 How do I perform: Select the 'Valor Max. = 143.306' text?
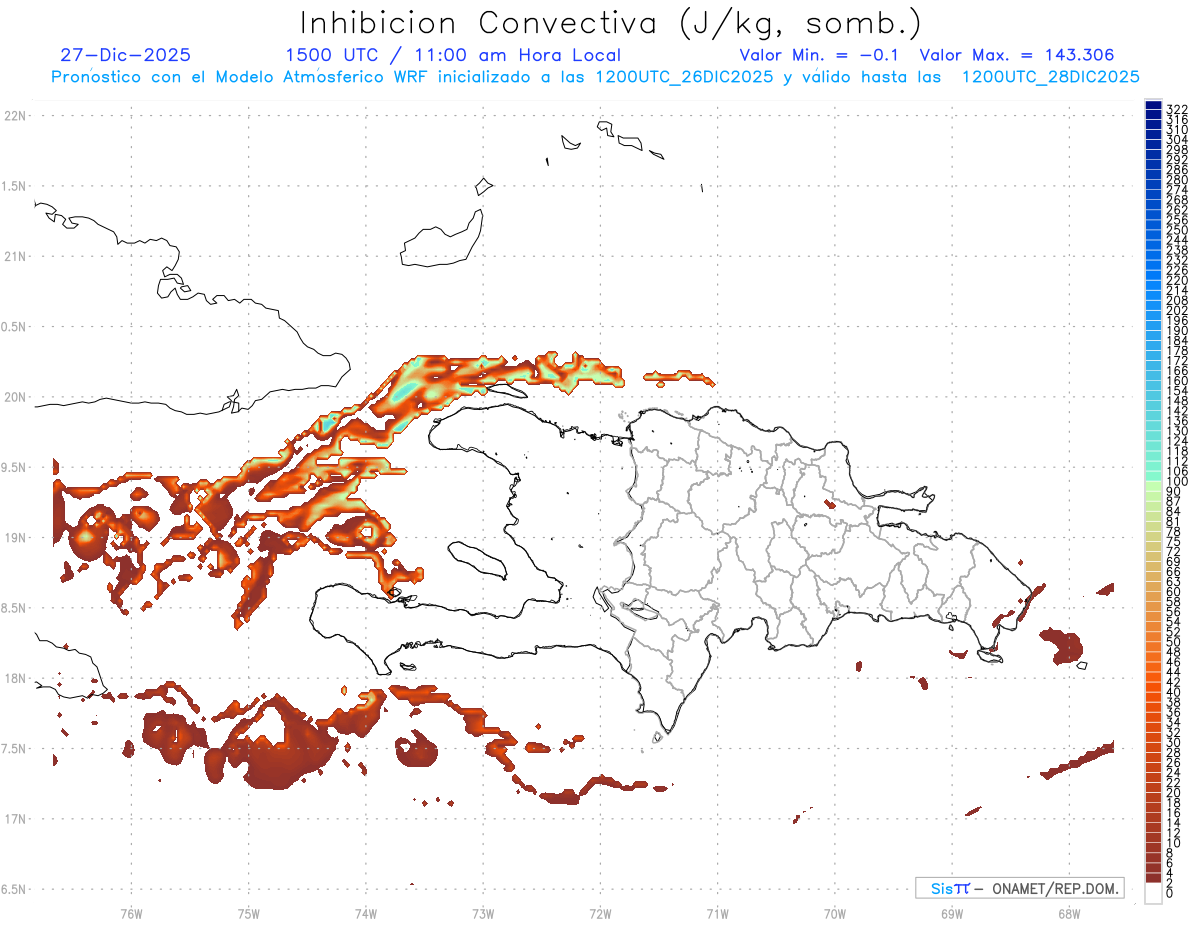click(1017, 55)
